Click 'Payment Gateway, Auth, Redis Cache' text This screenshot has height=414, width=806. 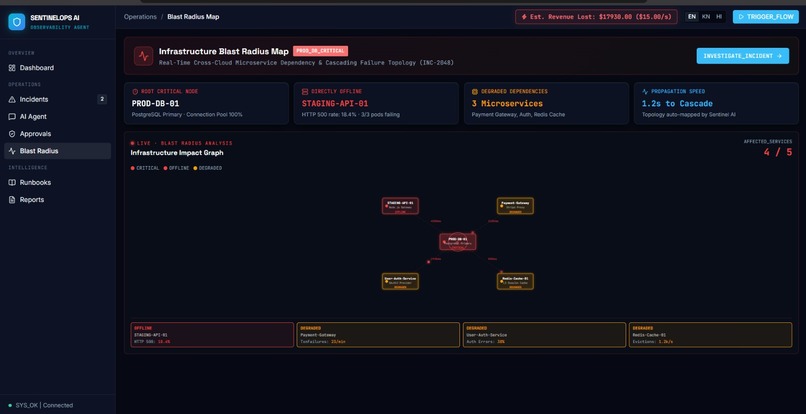click(518, 114)
